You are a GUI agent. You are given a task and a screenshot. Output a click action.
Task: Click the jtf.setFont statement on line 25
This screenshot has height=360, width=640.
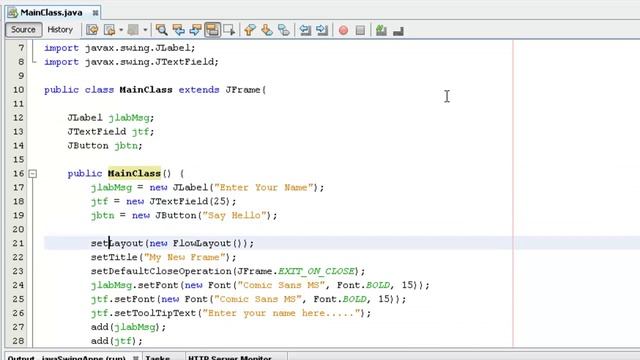249,299
